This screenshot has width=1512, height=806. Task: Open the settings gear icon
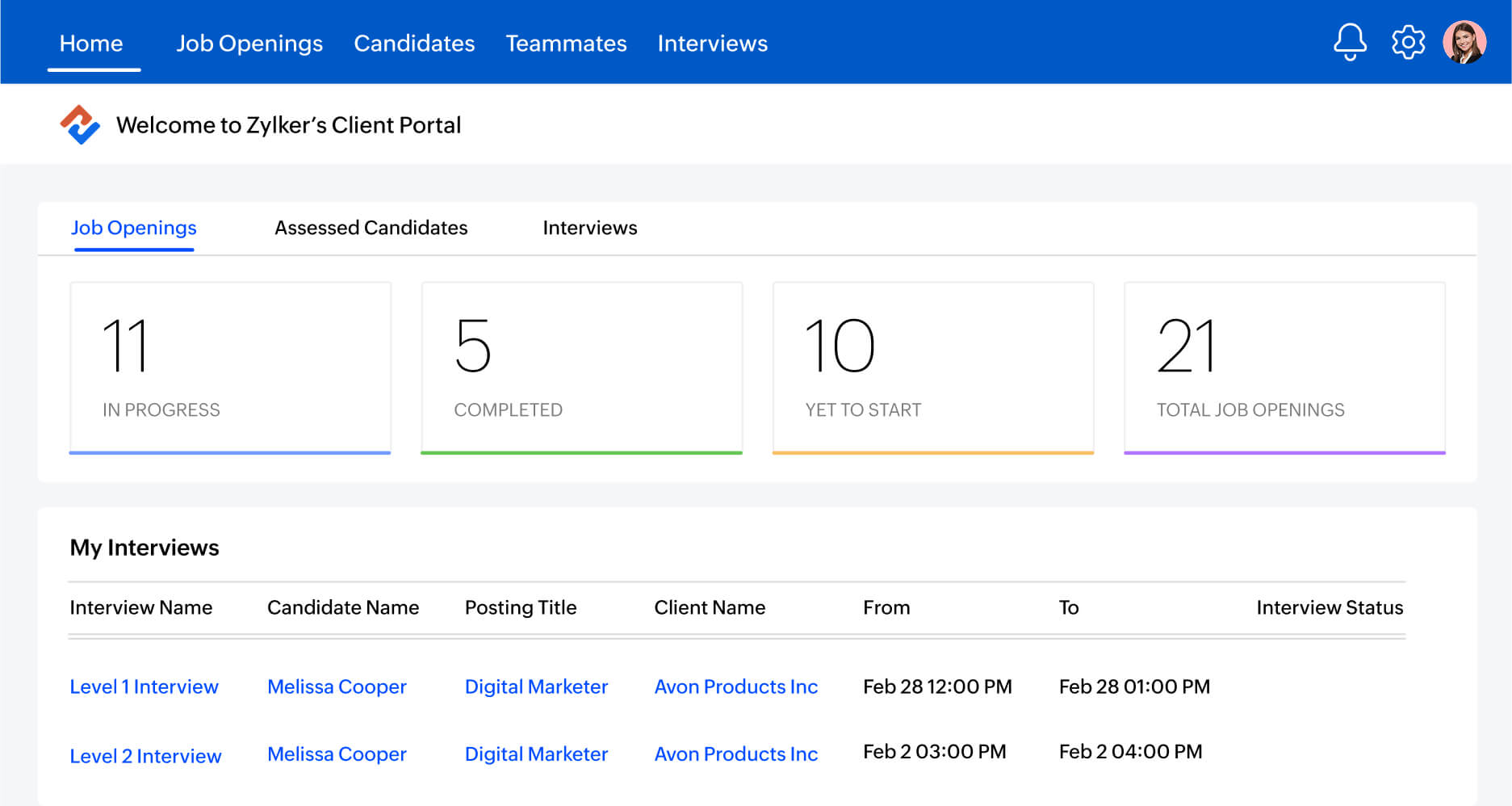(x=1408, y=42)
